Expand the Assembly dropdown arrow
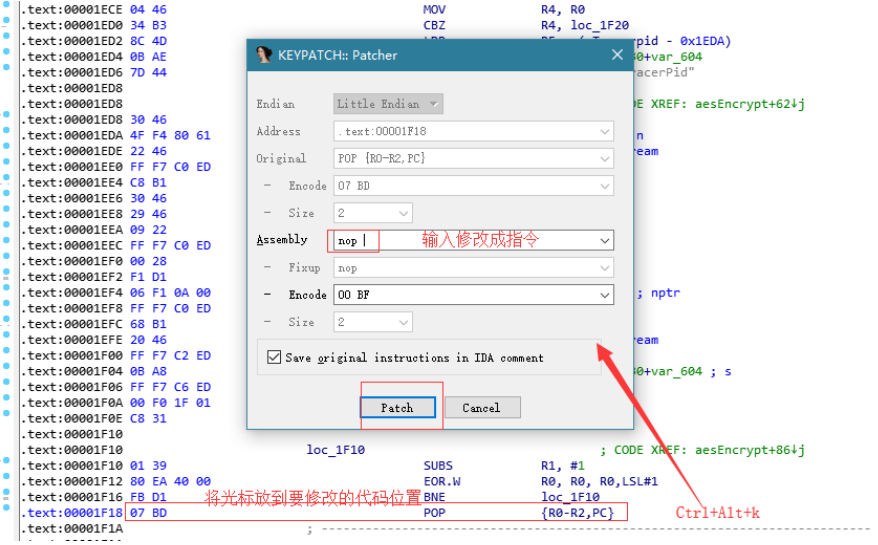The height and width of the screenshot is (545, 878). click(604, 240)
